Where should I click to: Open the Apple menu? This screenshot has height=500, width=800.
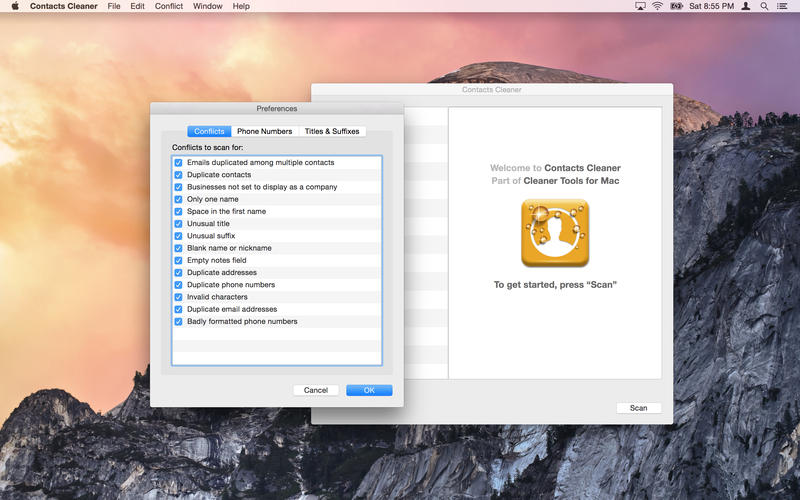[15, 6]
